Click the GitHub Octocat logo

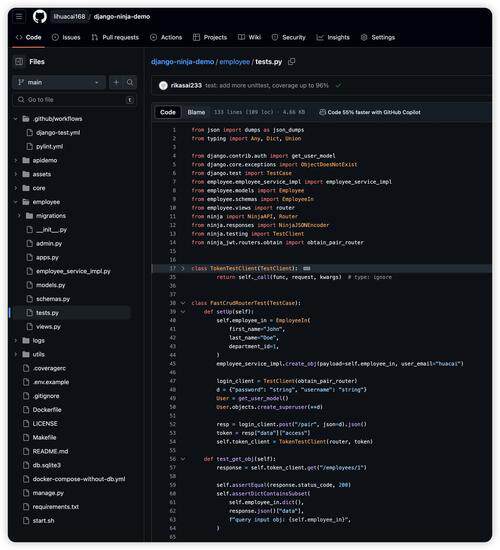click(x=40, y=16)
